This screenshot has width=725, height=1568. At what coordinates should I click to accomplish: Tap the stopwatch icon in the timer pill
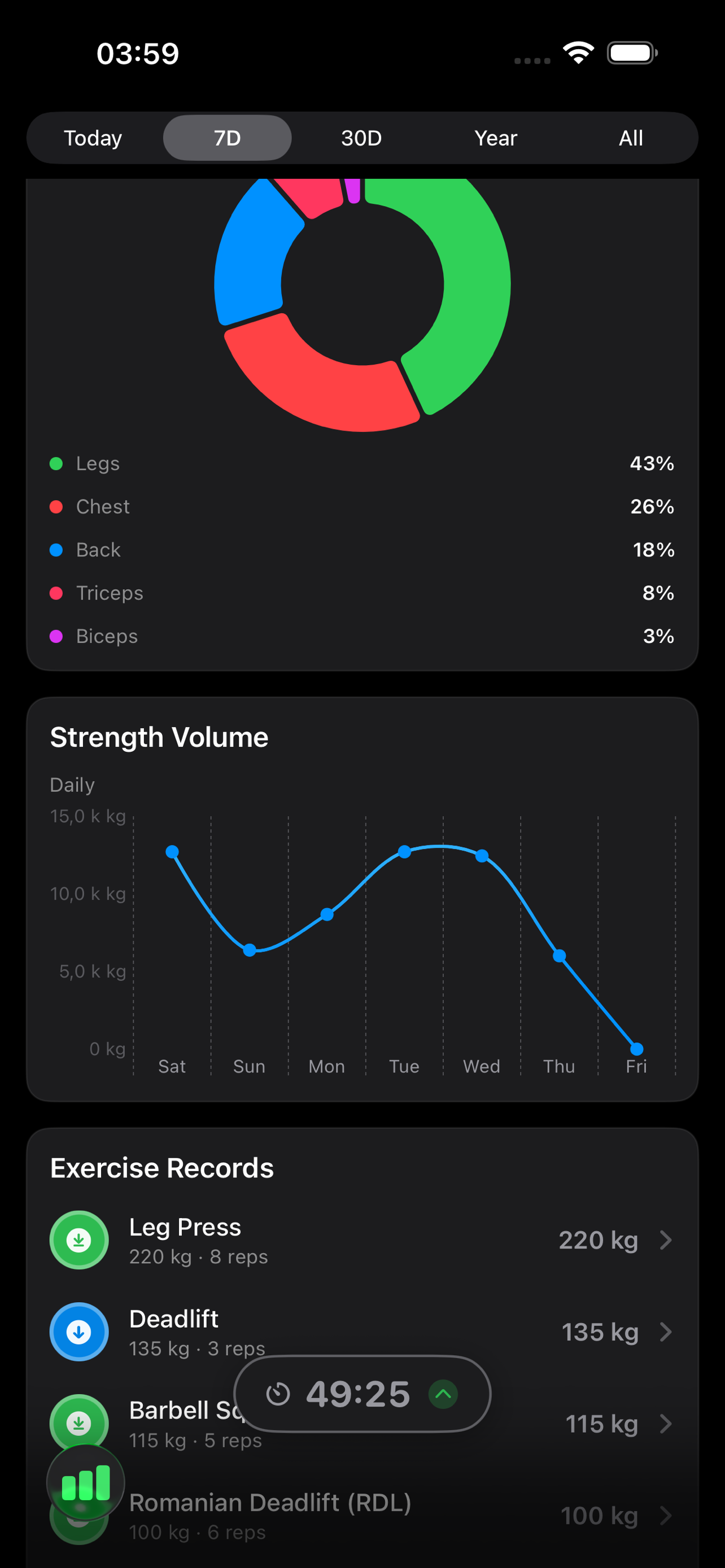(278, 1393)
